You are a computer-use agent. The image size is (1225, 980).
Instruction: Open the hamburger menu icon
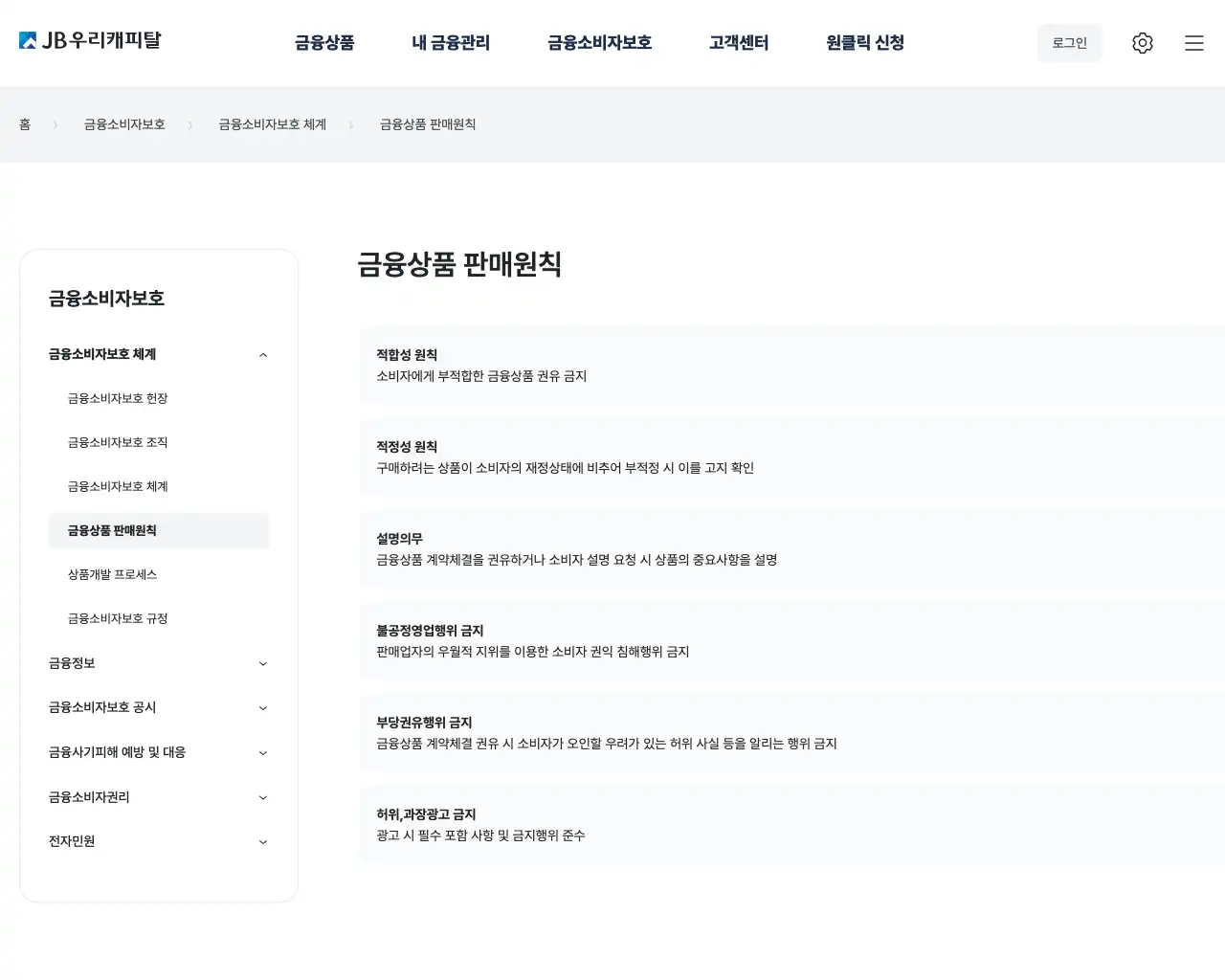tap(1193, 43)
